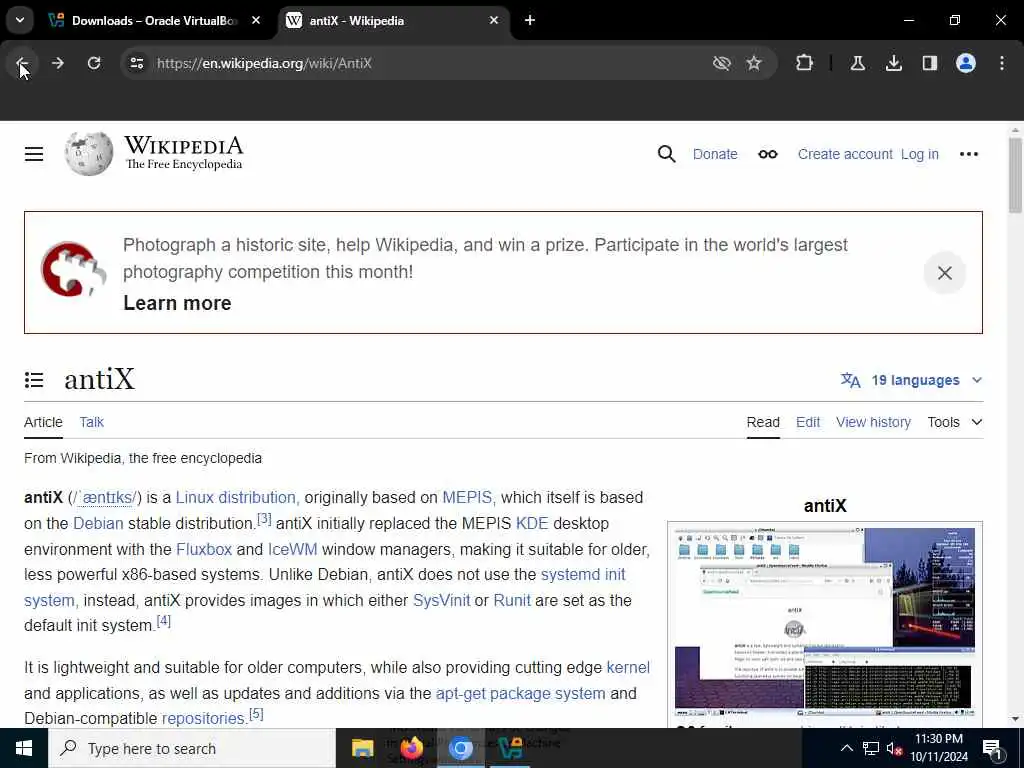The width and height of the screenshot is (1024, 768).
Task: Open the Windows Start menu
Action: 24,748
